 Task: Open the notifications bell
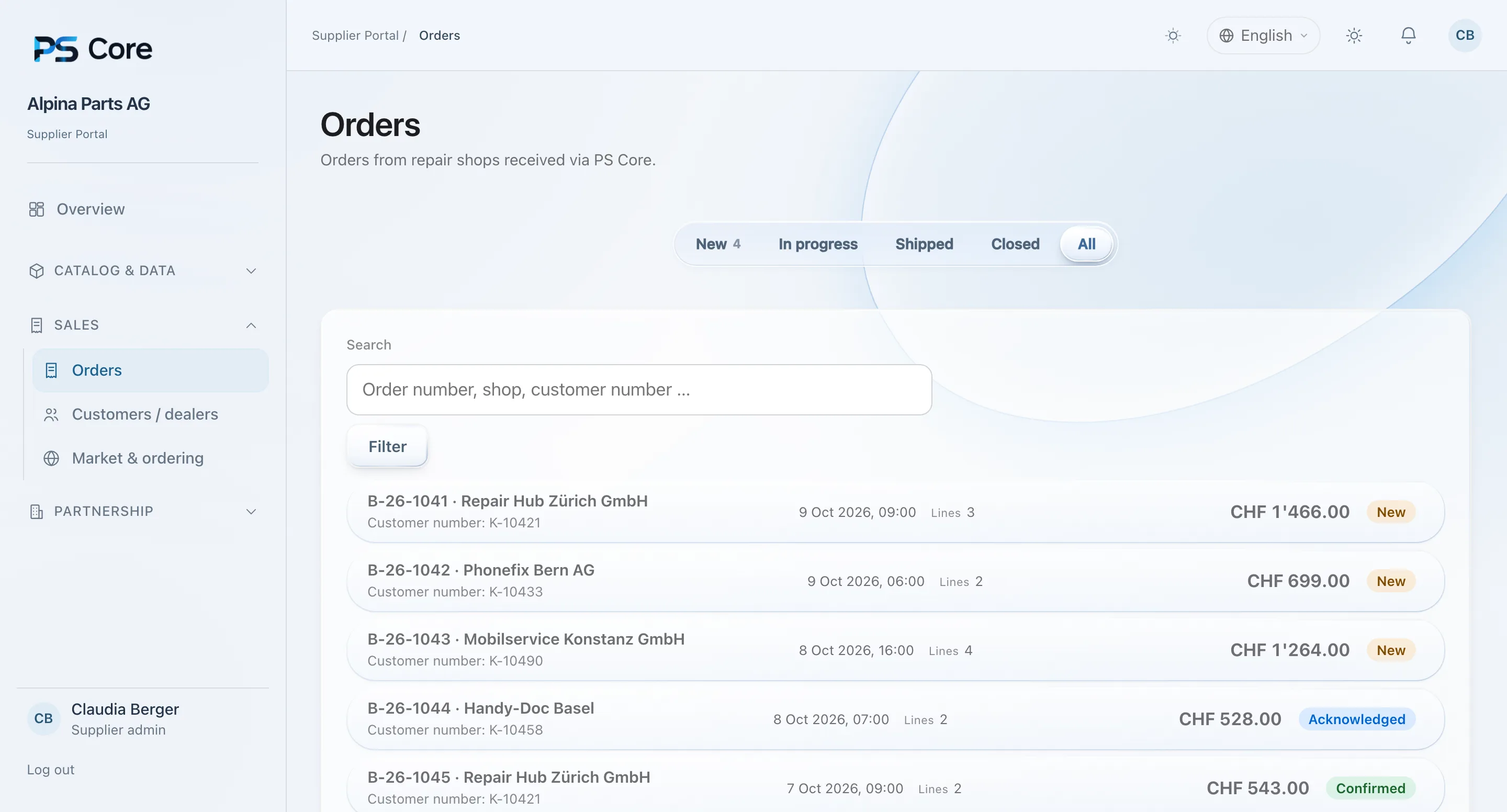[x=1408, y=36]
